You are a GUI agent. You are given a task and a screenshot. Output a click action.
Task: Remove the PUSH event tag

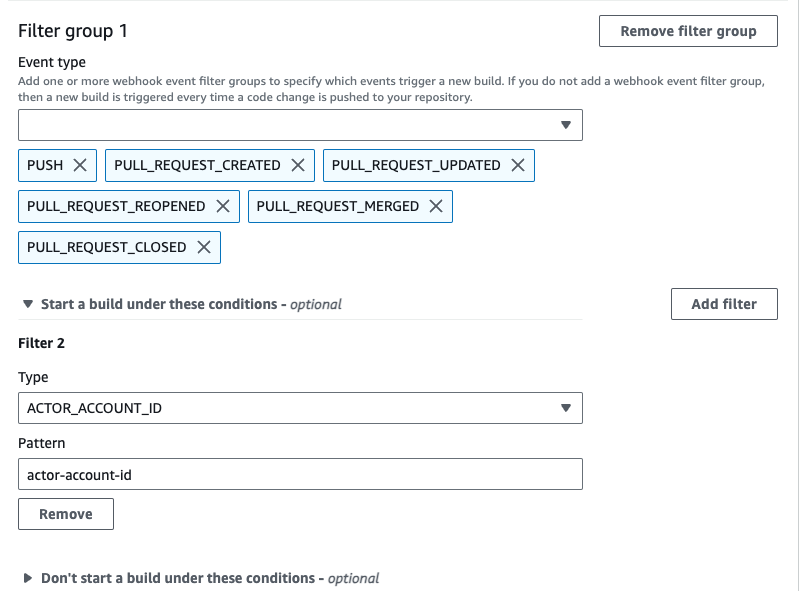(x=80, y=165)
